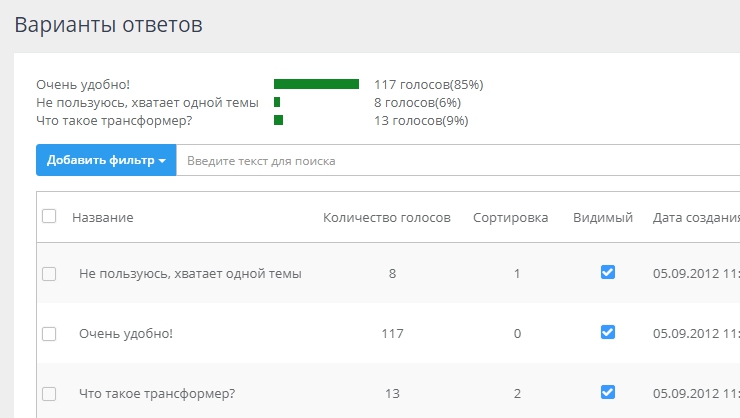Toggle Видимый checkbox for "Что такое трансформер?" row

(607, 392)
